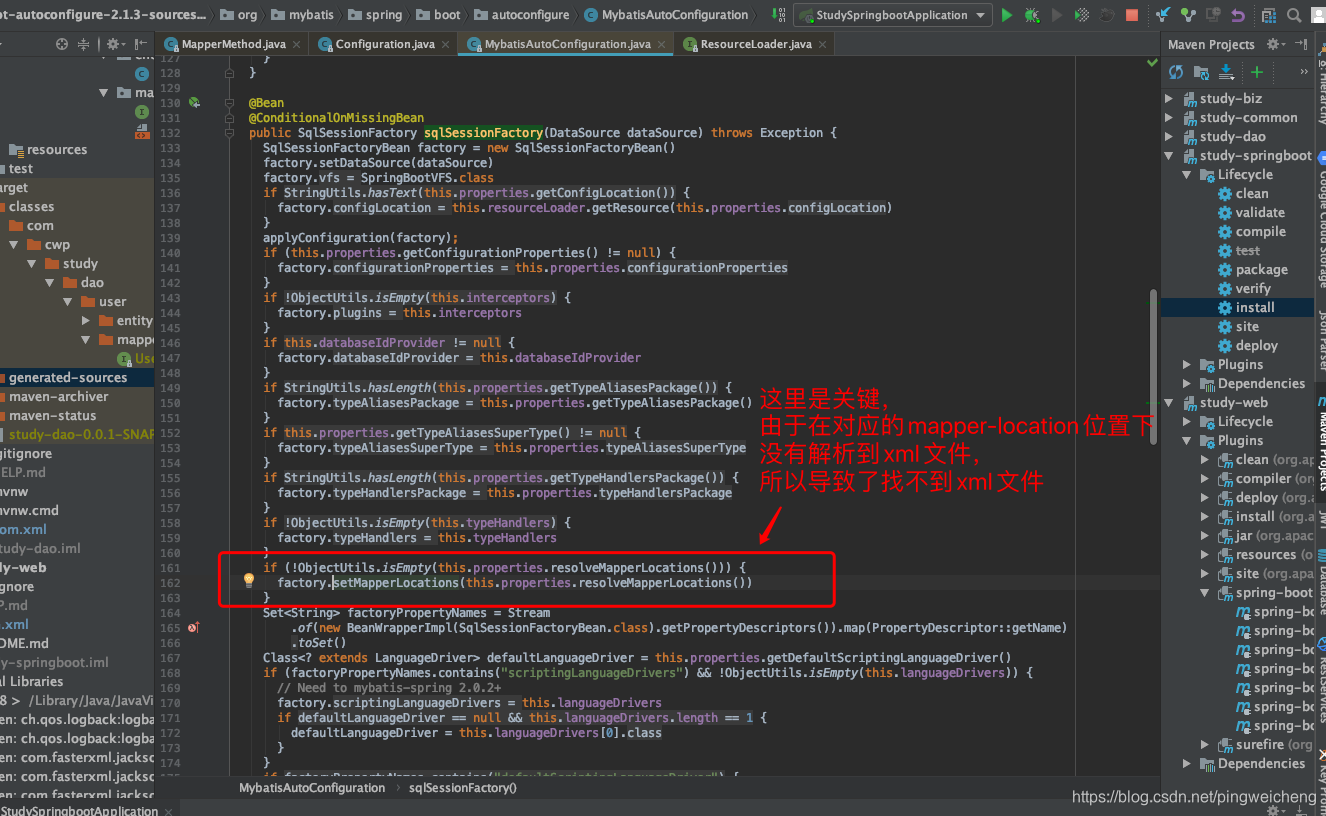Viewport: 1326px width, 816px height.
Task: Expand study-biz Maven module
Action: pyautogui.click(x=1170, y=98)
